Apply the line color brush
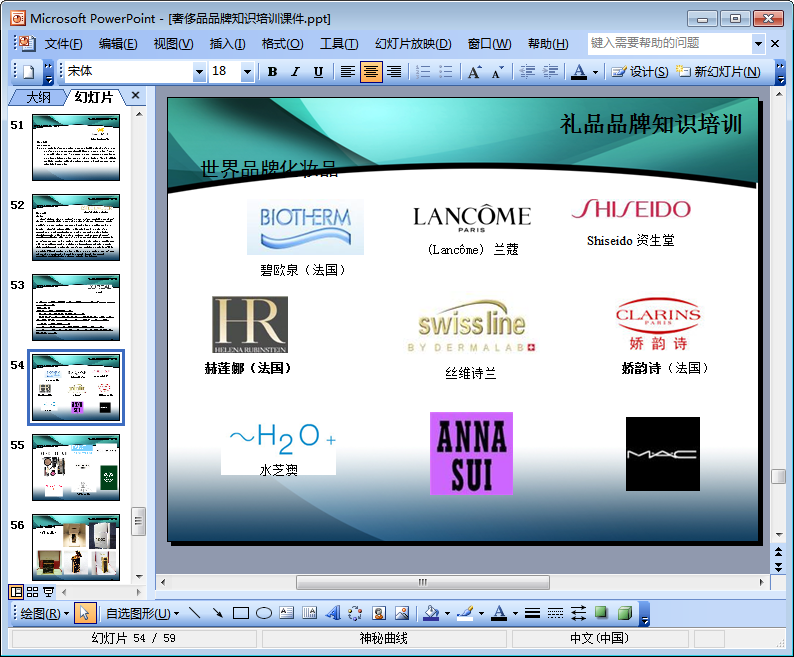The width and height of the screenshot is (794, 657). (x=465, y=613)
